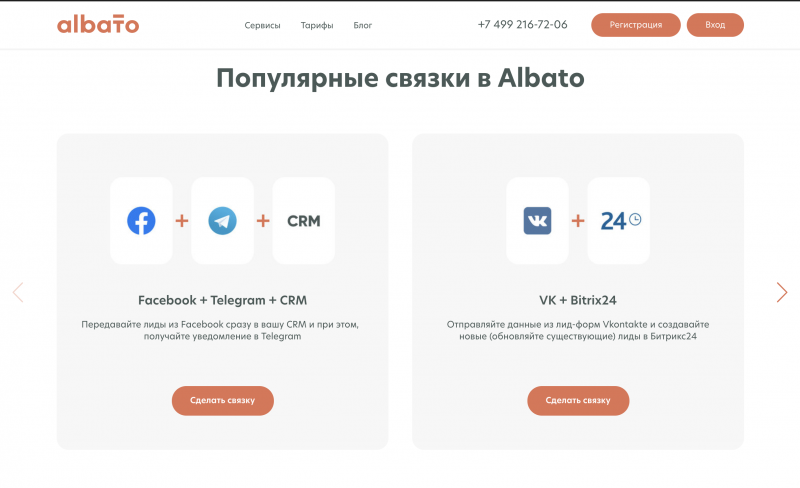The width and height of the screenshot is (800, 488).
Task: Open the Тарифы menu item
Action: 317,25
